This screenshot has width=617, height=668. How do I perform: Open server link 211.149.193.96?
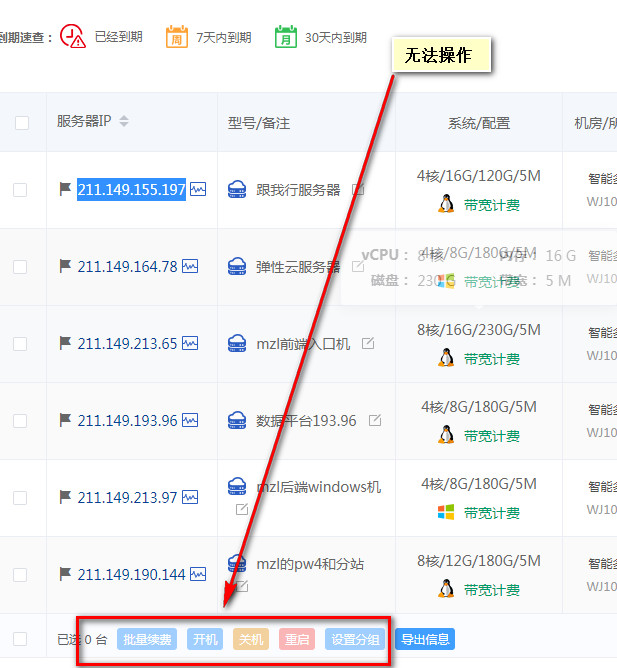click(x=127, y=421)
